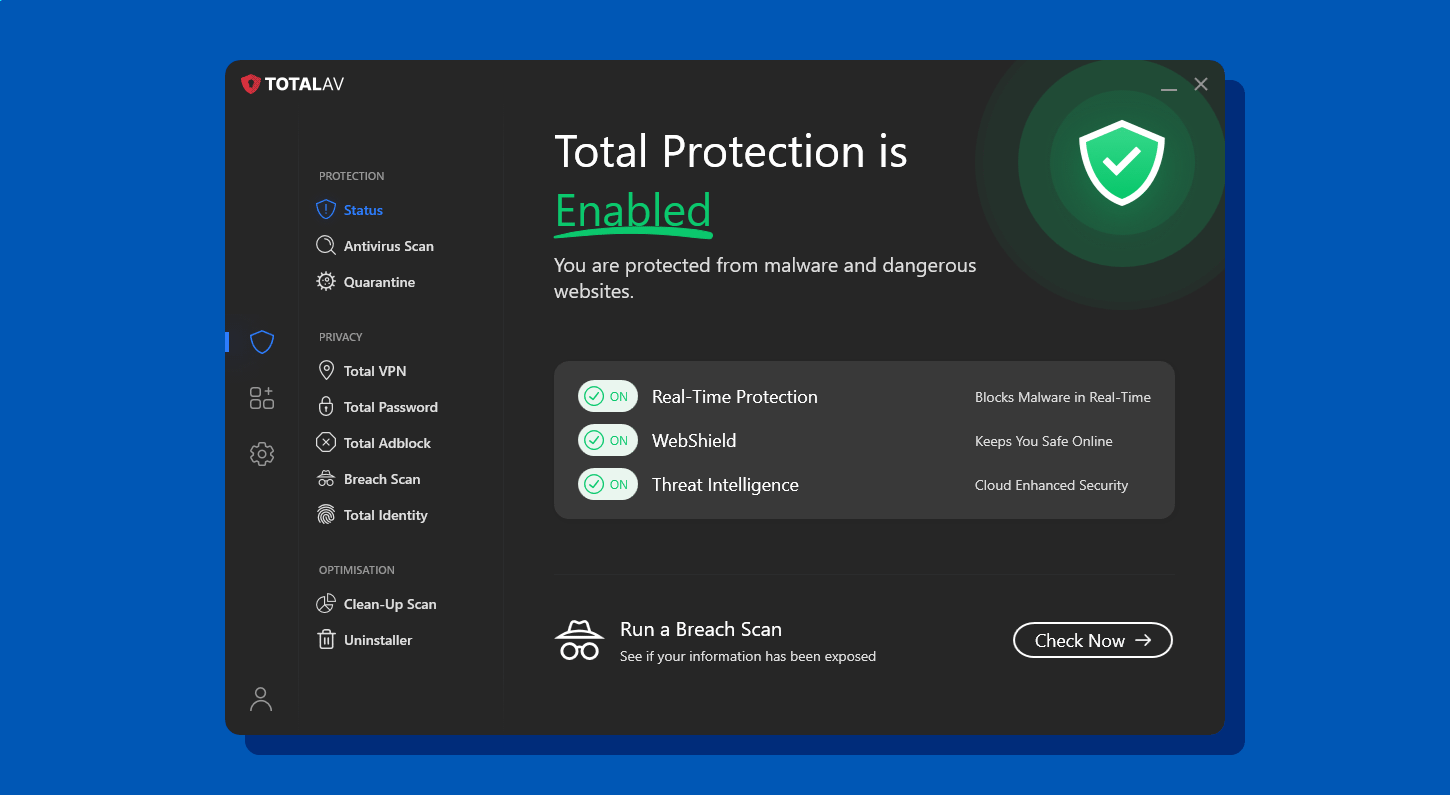Image resolution: width=1450 pixels, height=795 pixels.
Task: Toggle Real-Time Protection off
Action: tap(607, 396)
